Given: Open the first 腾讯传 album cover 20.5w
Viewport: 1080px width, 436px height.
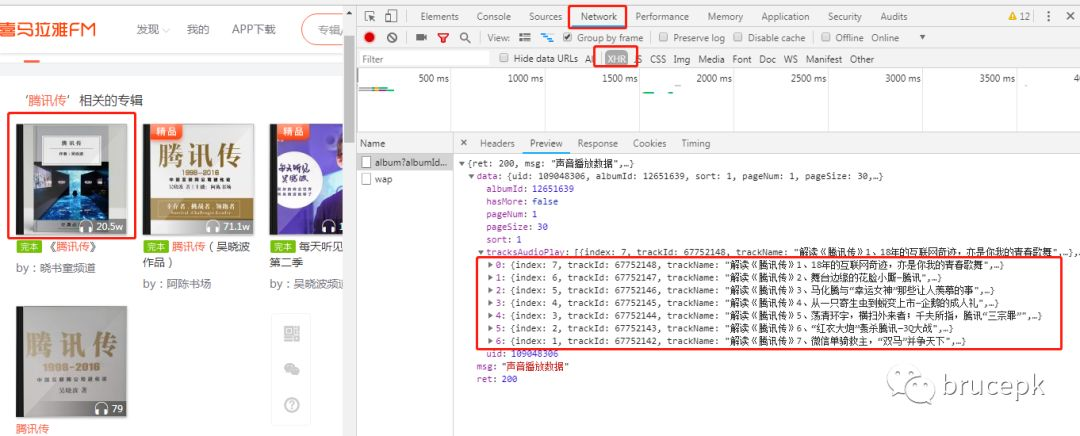Looking at the screenshot, I should coord(72,180).
